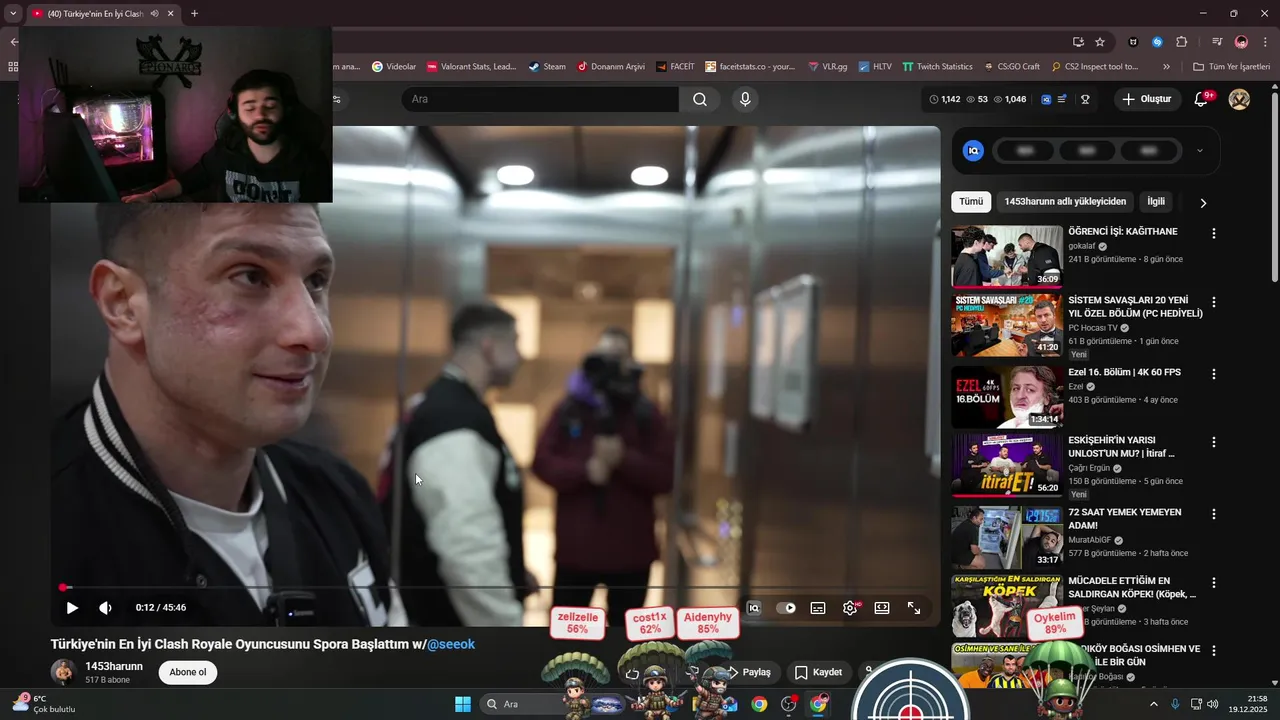This screenshot has width=1280, height=720.
Task: Switch to theater mode view
Action: click(x=882, y=608)
